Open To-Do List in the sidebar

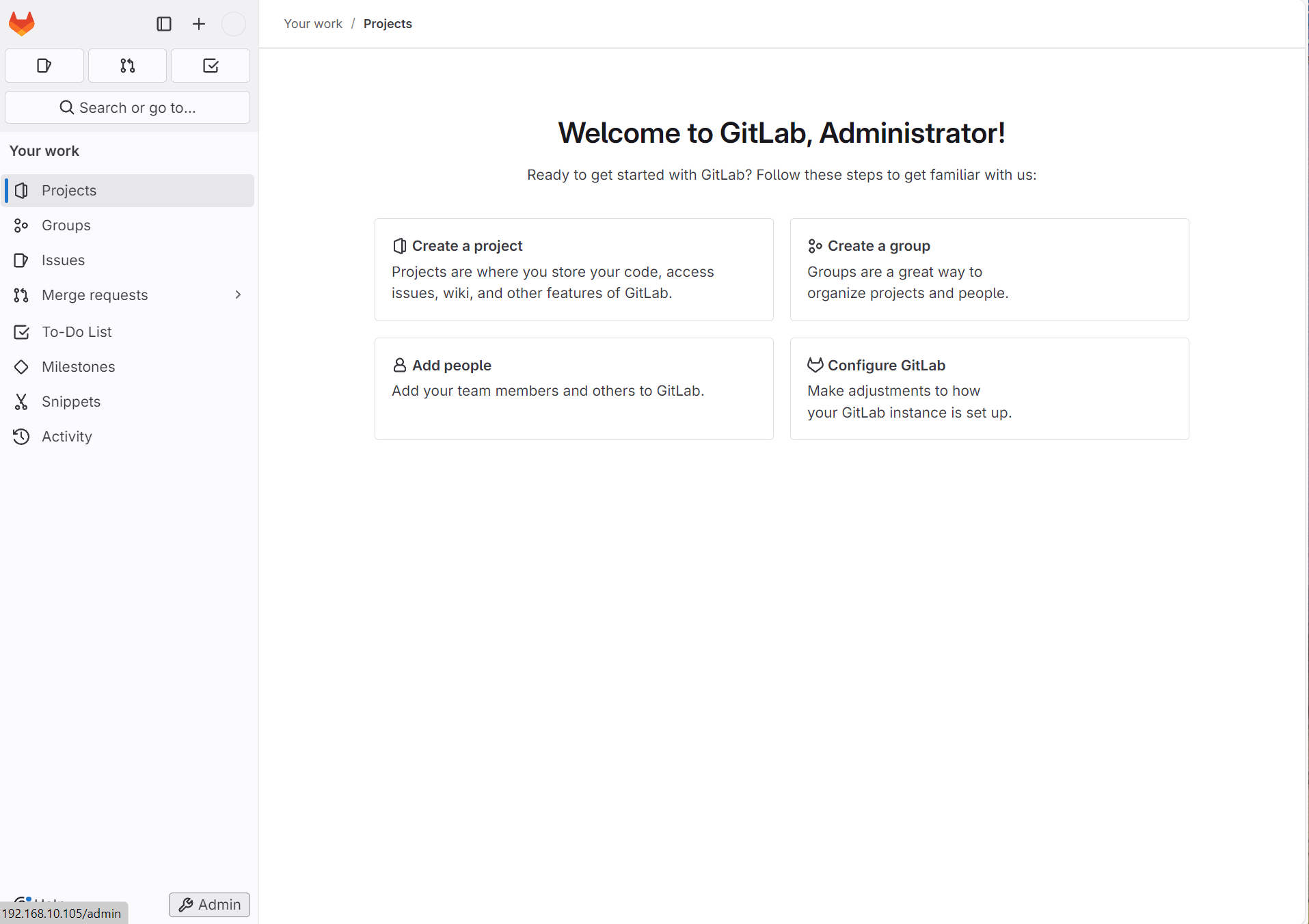129,332
